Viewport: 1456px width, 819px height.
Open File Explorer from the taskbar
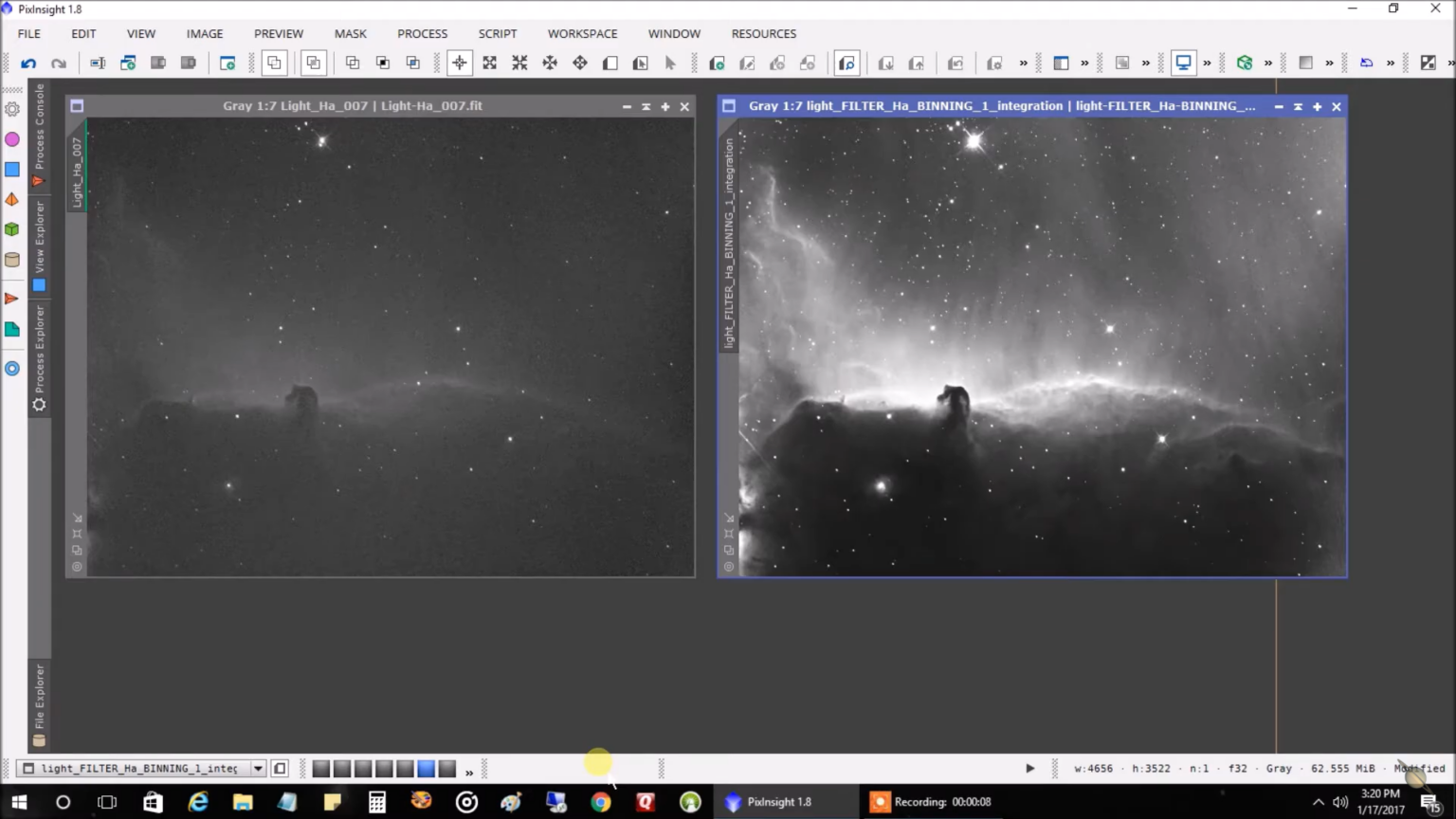point(243,802)
